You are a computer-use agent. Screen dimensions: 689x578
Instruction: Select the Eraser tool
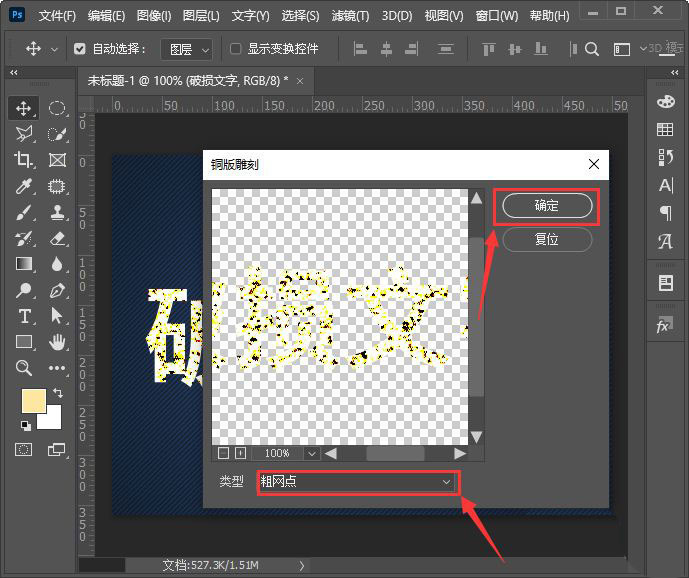click(x=57, y=239)
